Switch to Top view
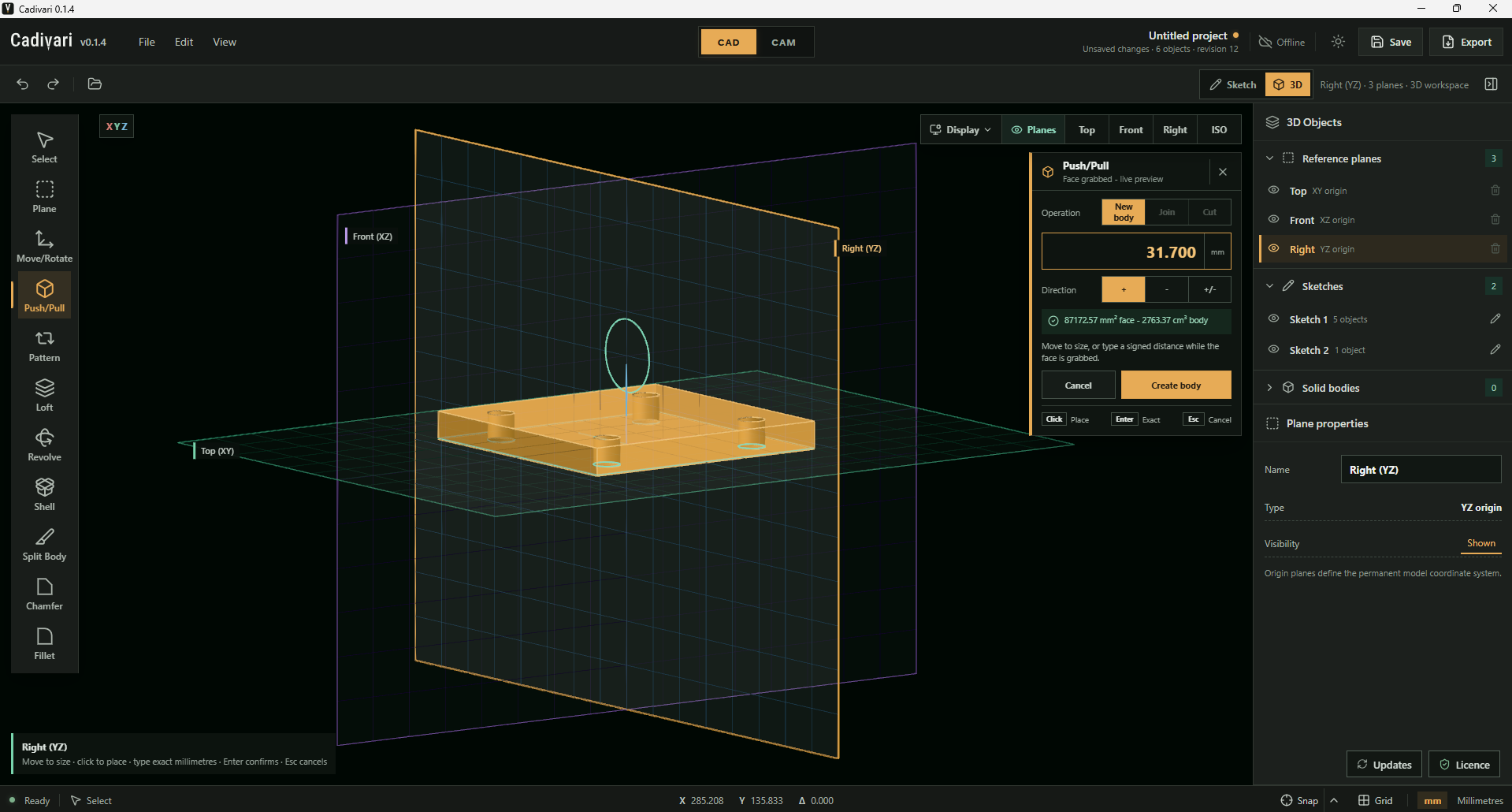Viewport: 1512px width, 812px height. click(1087, 130)
